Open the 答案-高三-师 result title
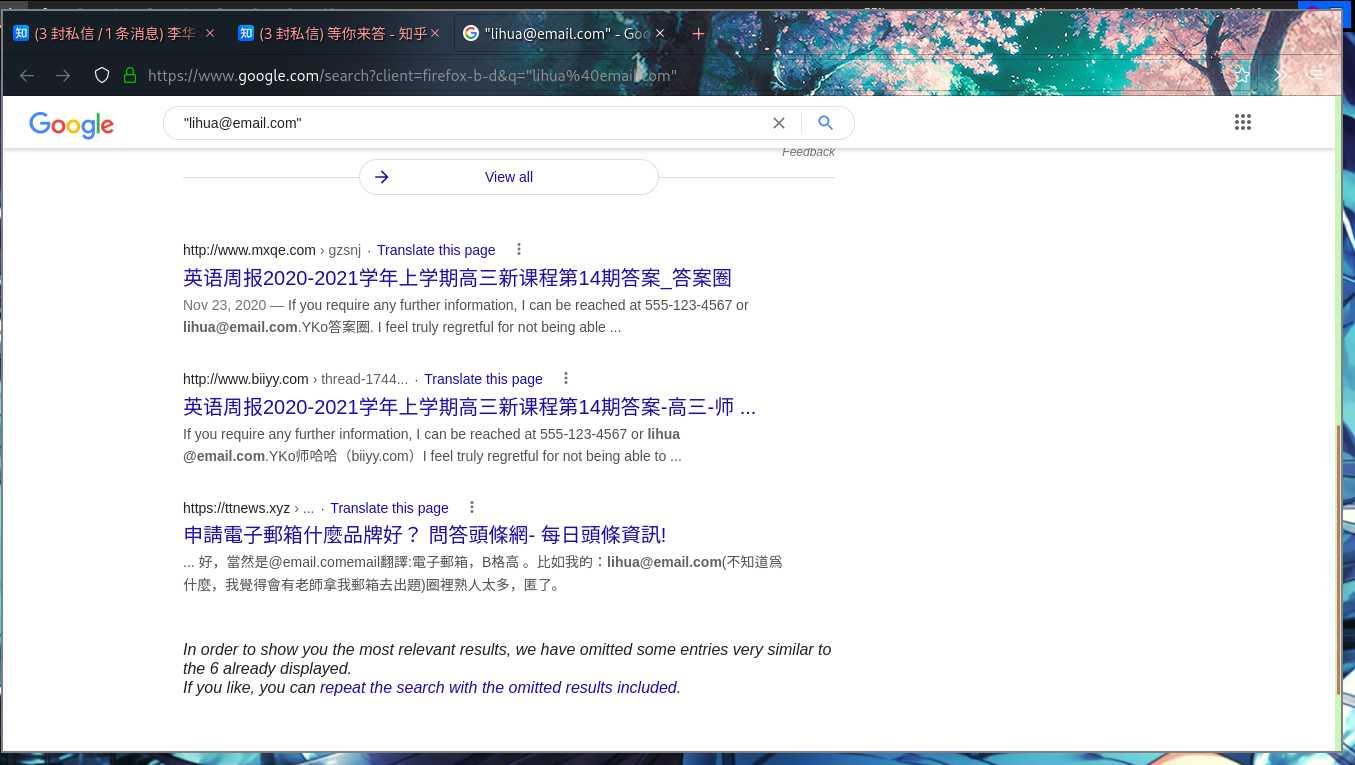This screenshot has width=1355, height=765. tap(469, 407)
